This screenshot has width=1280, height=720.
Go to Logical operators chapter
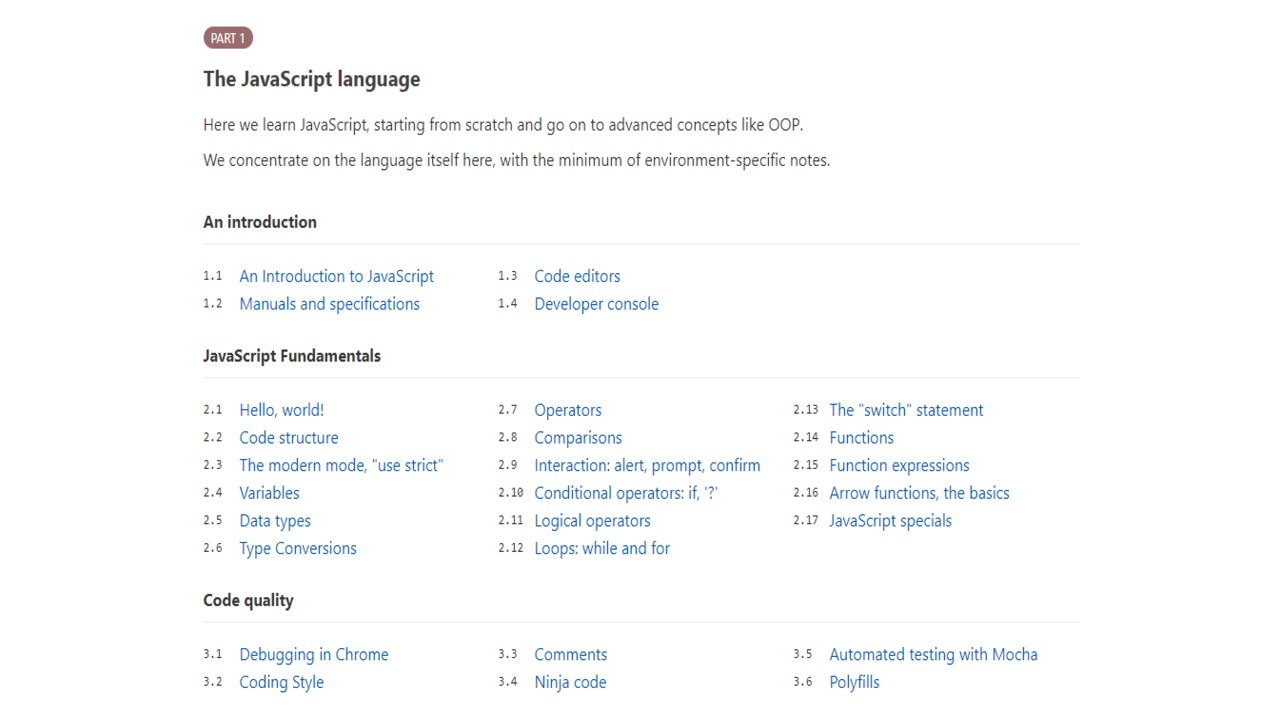592,521
